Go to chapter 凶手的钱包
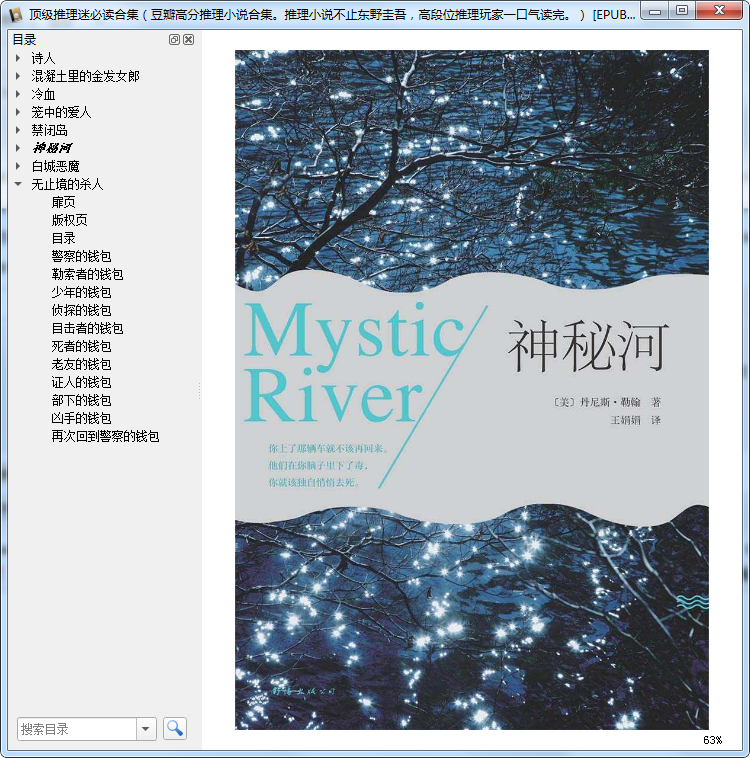This screenshot has width=750, height=758. point(81,418)
